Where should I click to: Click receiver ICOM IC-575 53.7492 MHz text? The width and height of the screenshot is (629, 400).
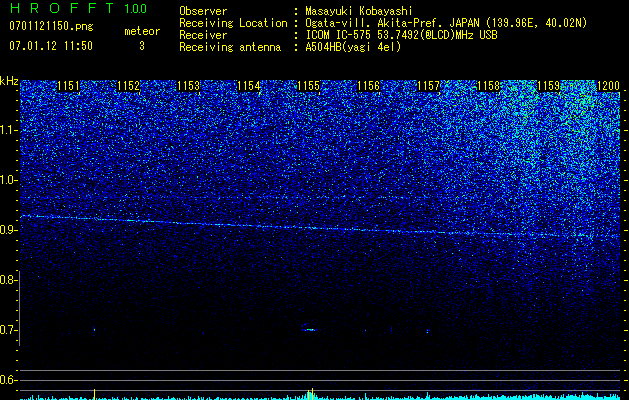401,35
